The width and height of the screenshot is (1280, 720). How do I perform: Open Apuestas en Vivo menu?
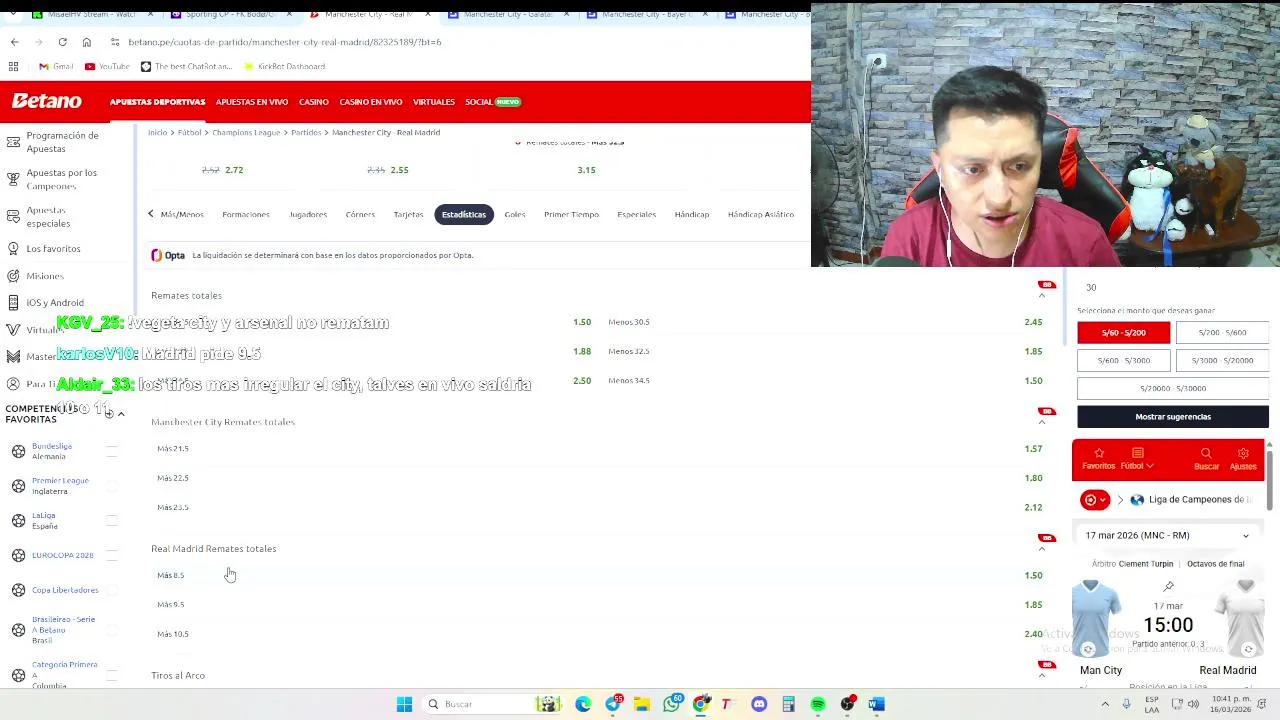(x=252, y=102)
